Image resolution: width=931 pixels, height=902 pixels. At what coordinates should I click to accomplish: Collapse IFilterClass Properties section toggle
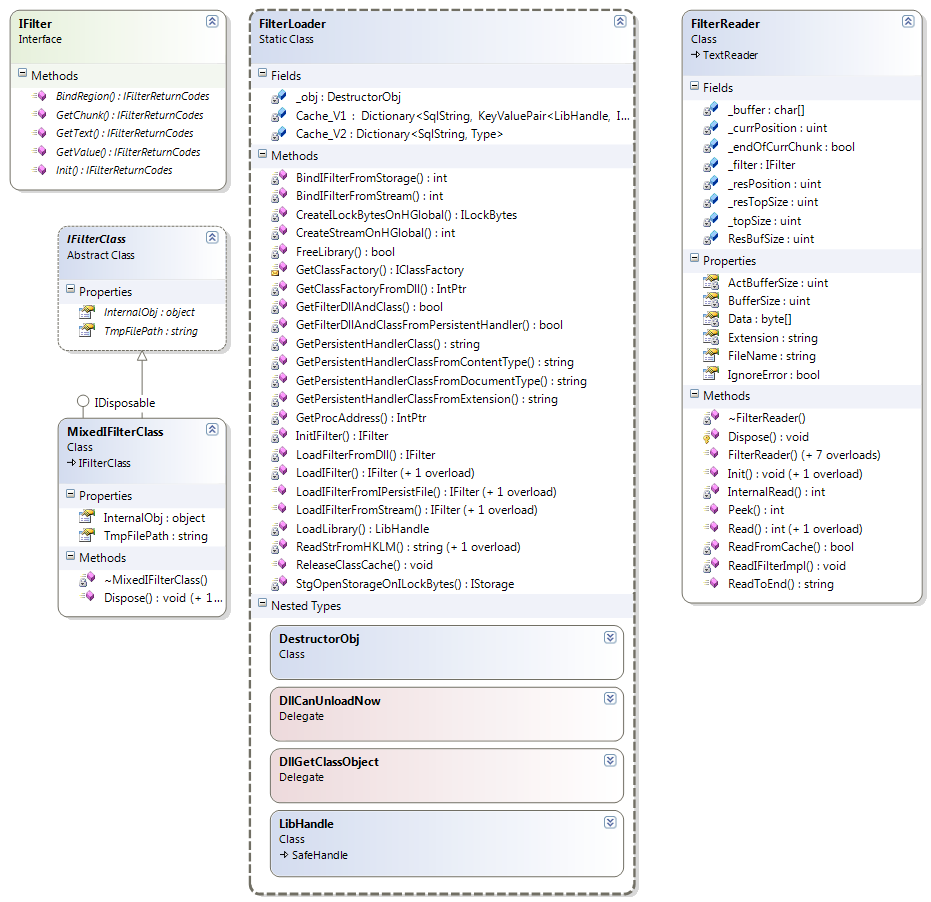coord(71,289)
